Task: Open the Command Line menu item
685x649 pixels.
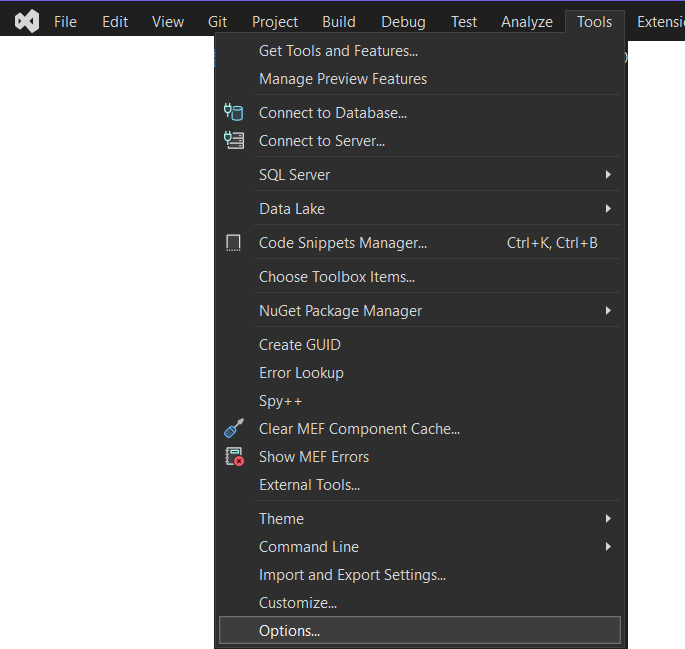Action: [419, 547]
